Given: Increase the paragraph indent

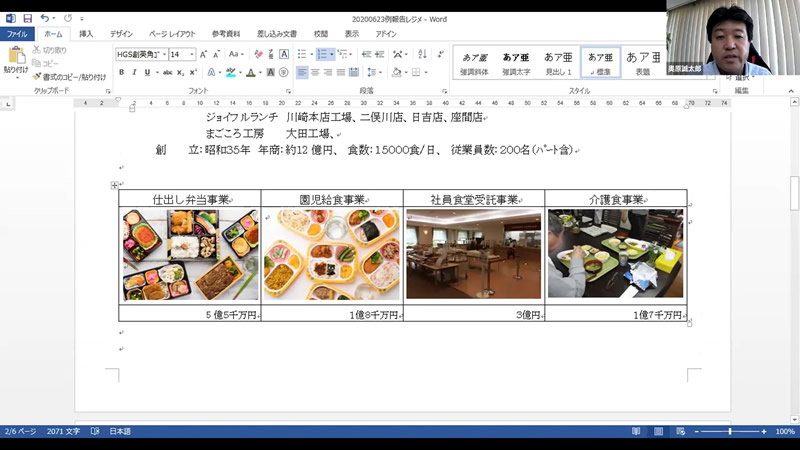Looking at the screenshot, I should click(x=380, y=54).
